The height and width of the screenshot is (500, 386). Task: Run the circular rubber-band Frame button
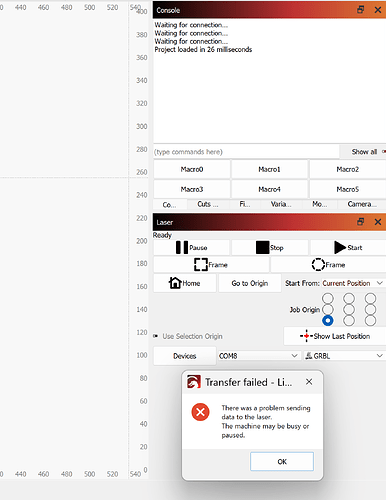coord(328,265)
